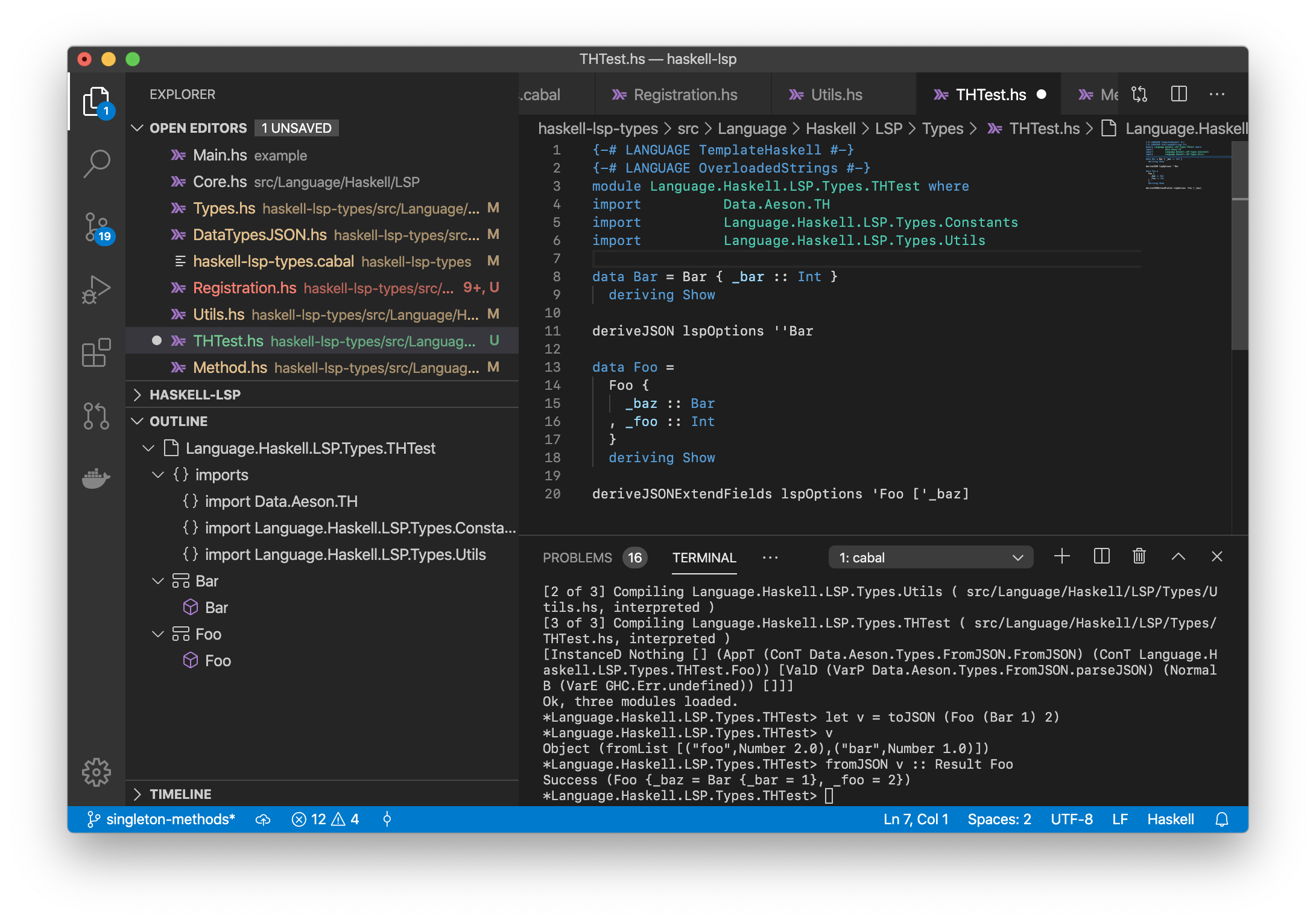Open the Problems panel tab
The height and width of the screenshot is (922, 1316).
coord(577,558)
